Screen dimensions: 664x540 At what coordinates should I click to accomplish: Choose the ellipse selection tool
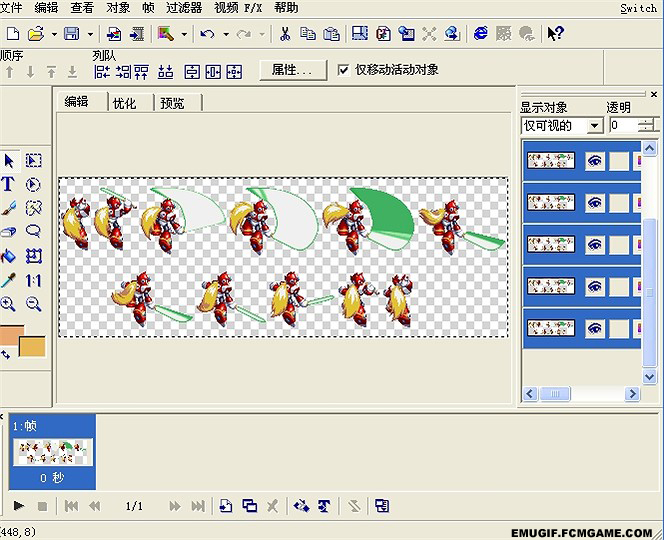[x=33, y=185]
